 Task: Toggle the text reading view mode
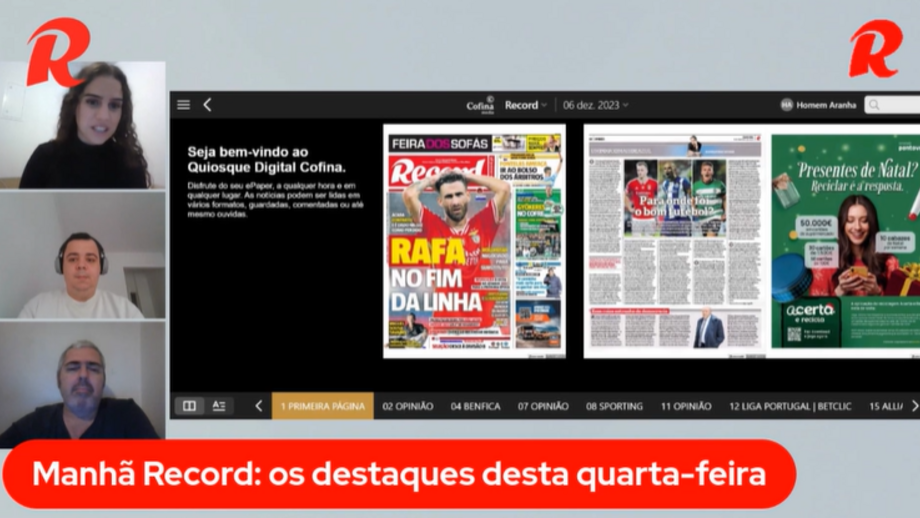[x=219, y=406]
